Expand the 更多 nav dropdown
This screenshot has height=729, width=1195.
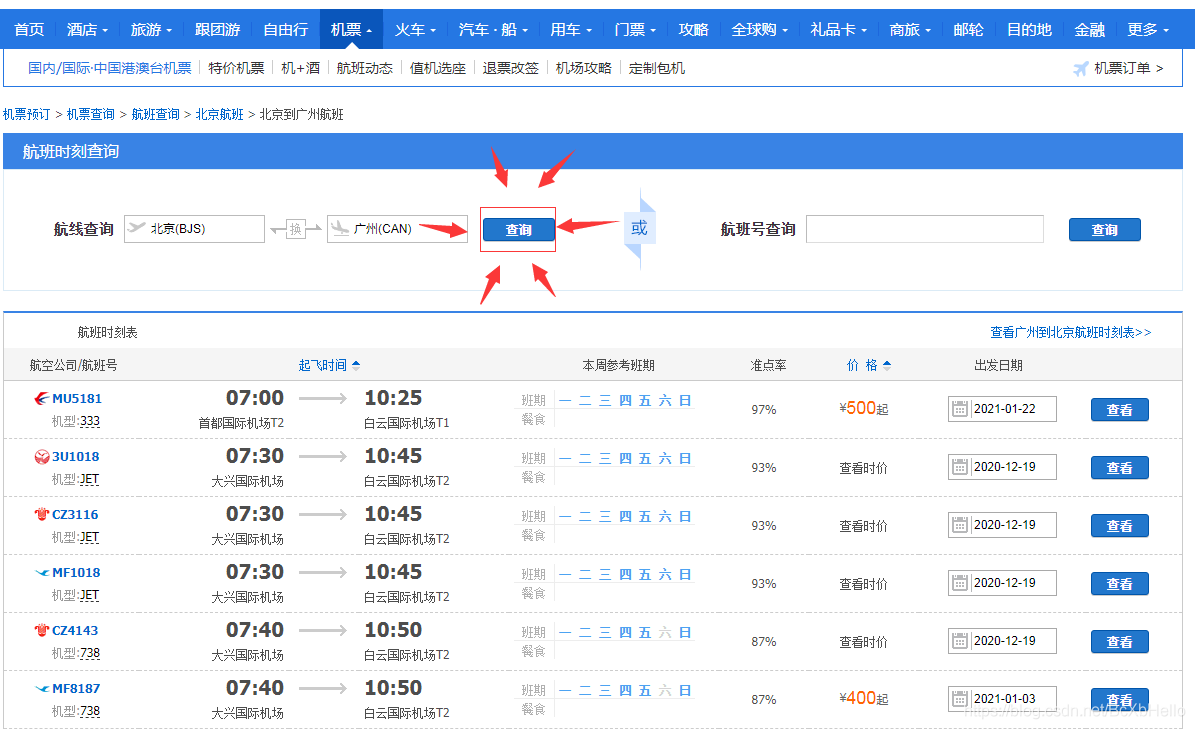click(x=1148, y=30)
